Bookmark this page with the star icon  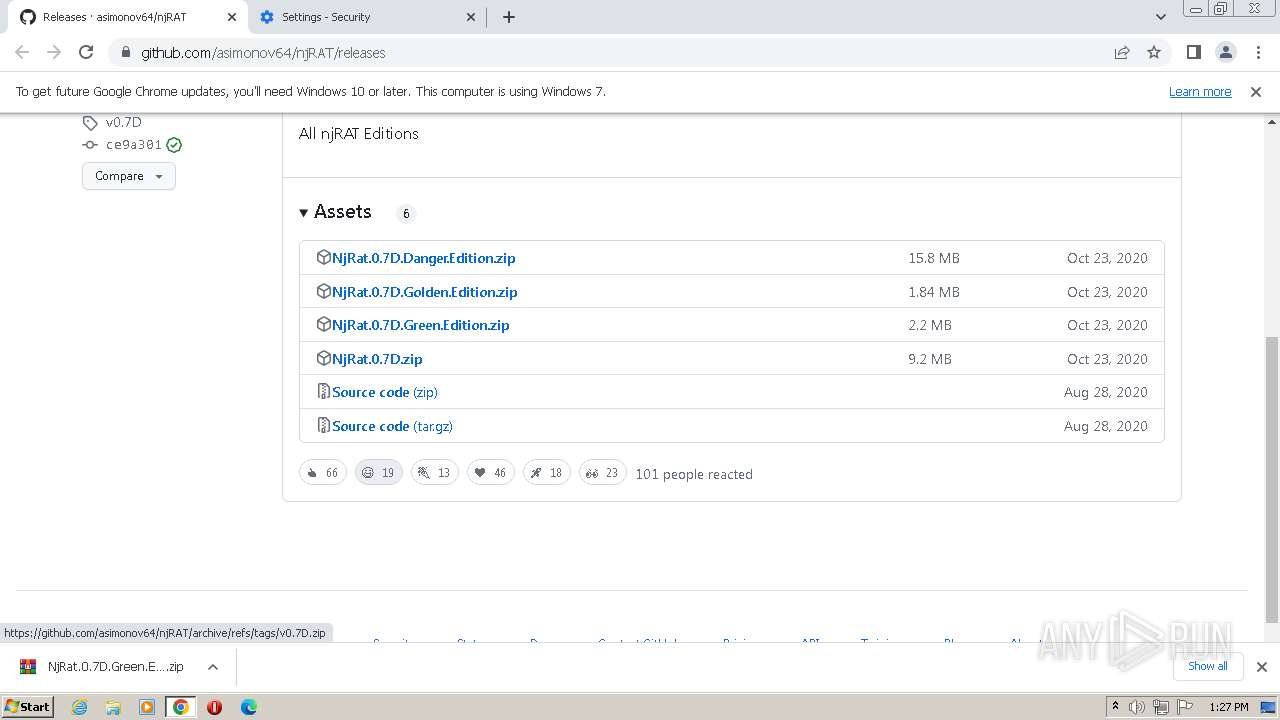point(1154,52)
